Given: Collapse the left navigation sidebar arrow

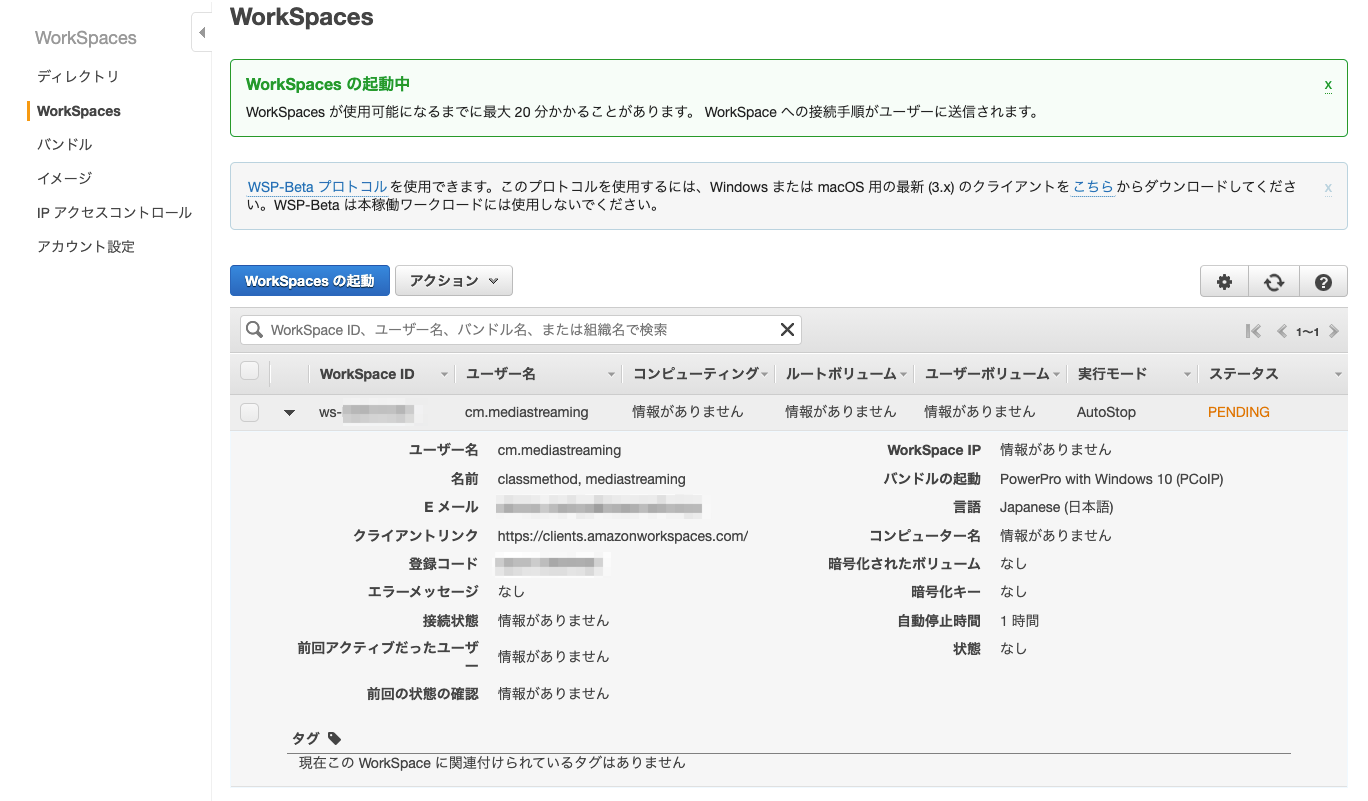Looking at the screenshot, I should coord(202,33).
